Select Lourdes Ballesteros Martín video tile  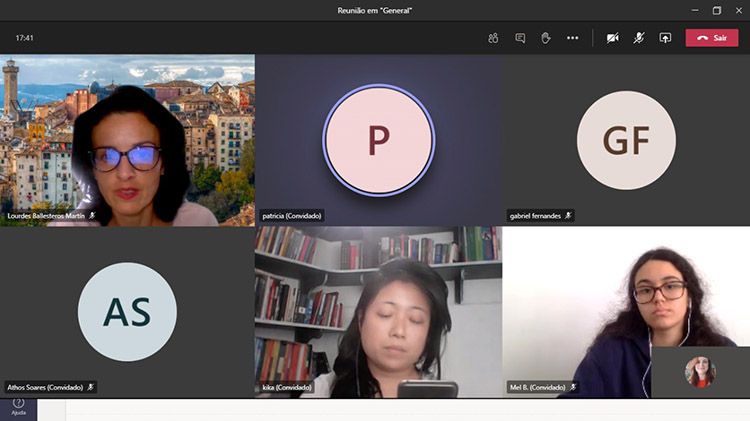pos(127,140)
